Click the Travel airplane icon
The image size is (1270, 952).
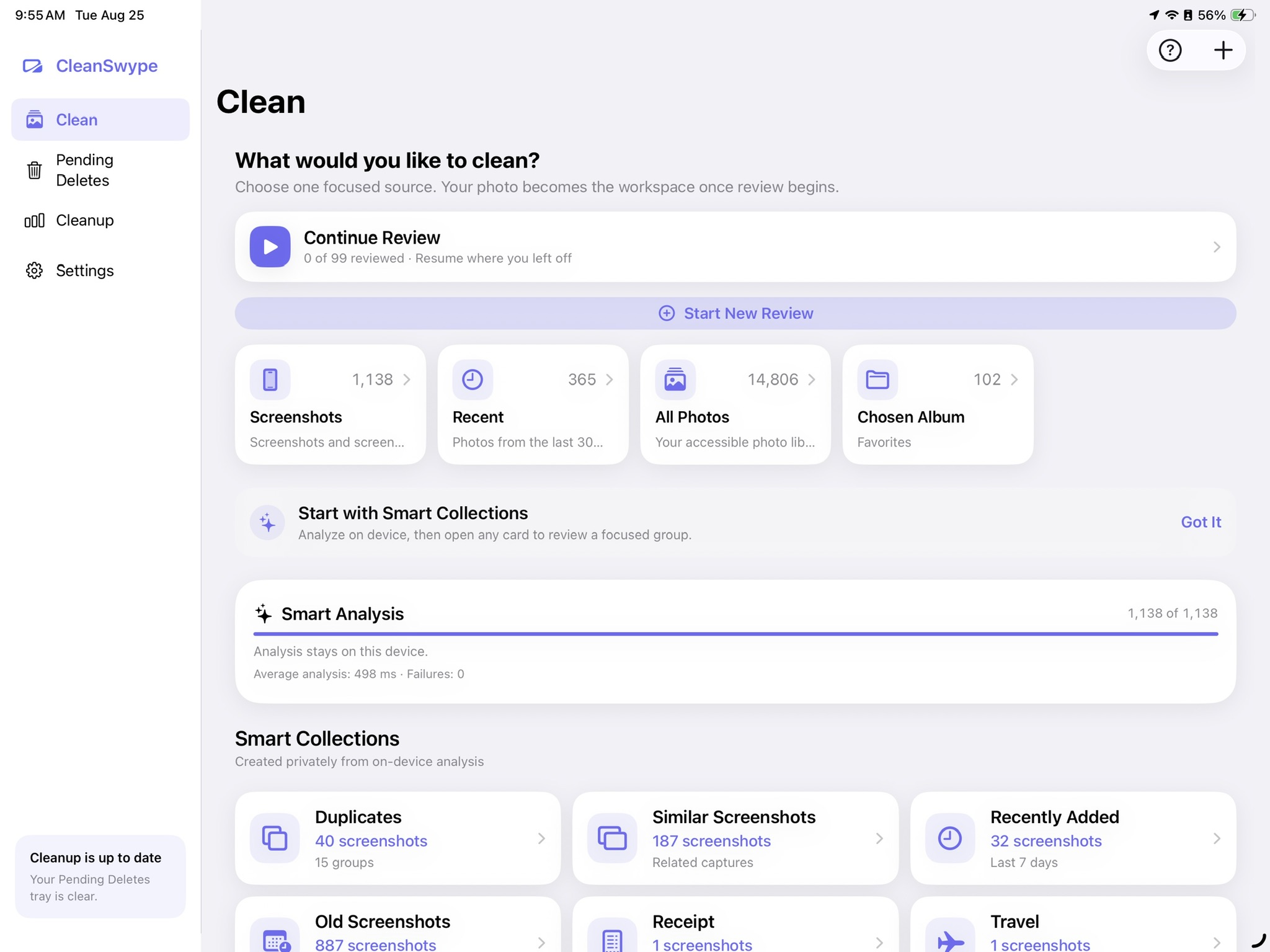coord(949,936)
